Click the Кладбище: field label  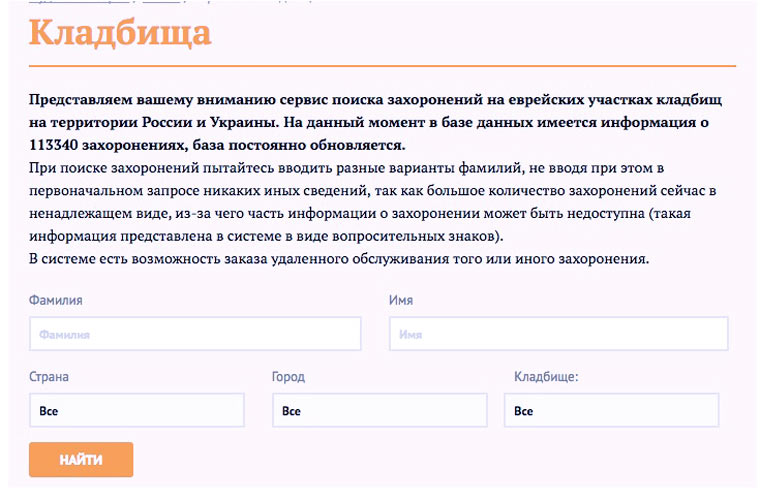point(546,377)
